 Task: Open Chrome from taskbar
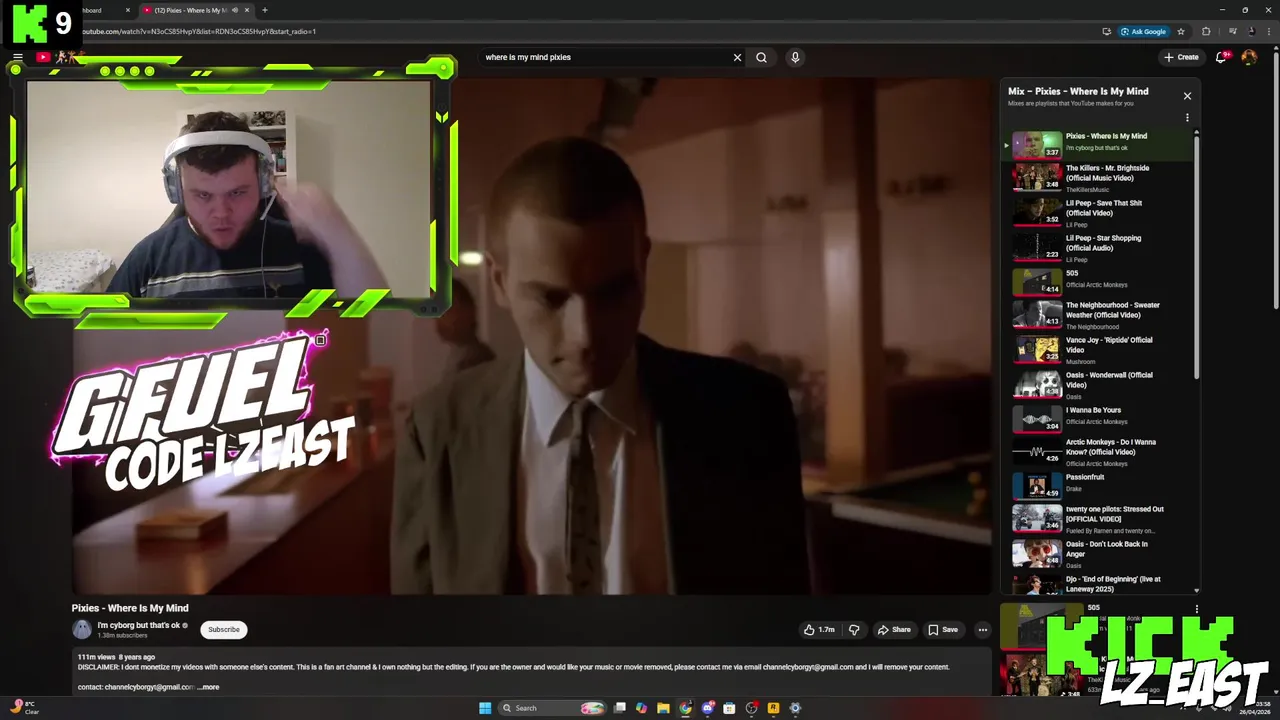coord(685,708)
